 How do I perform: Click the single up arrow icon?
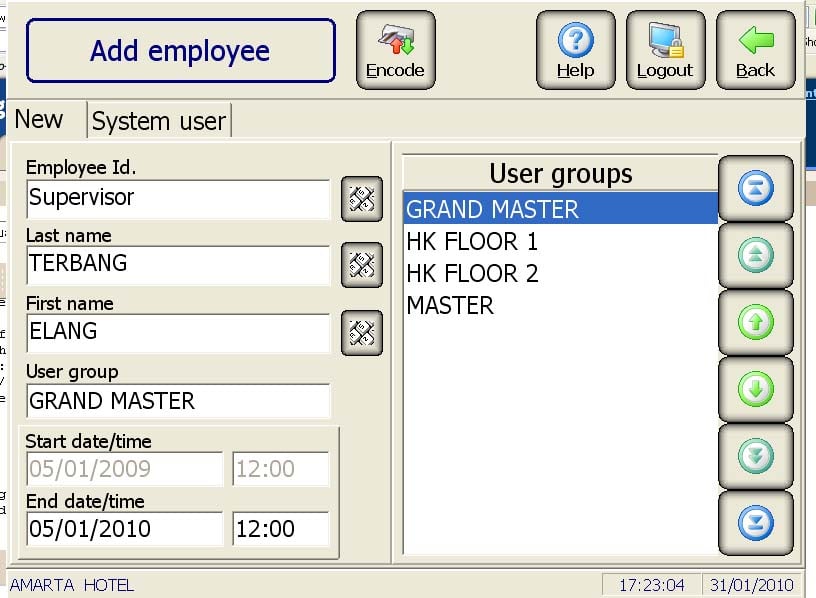(x=755, y=322)
